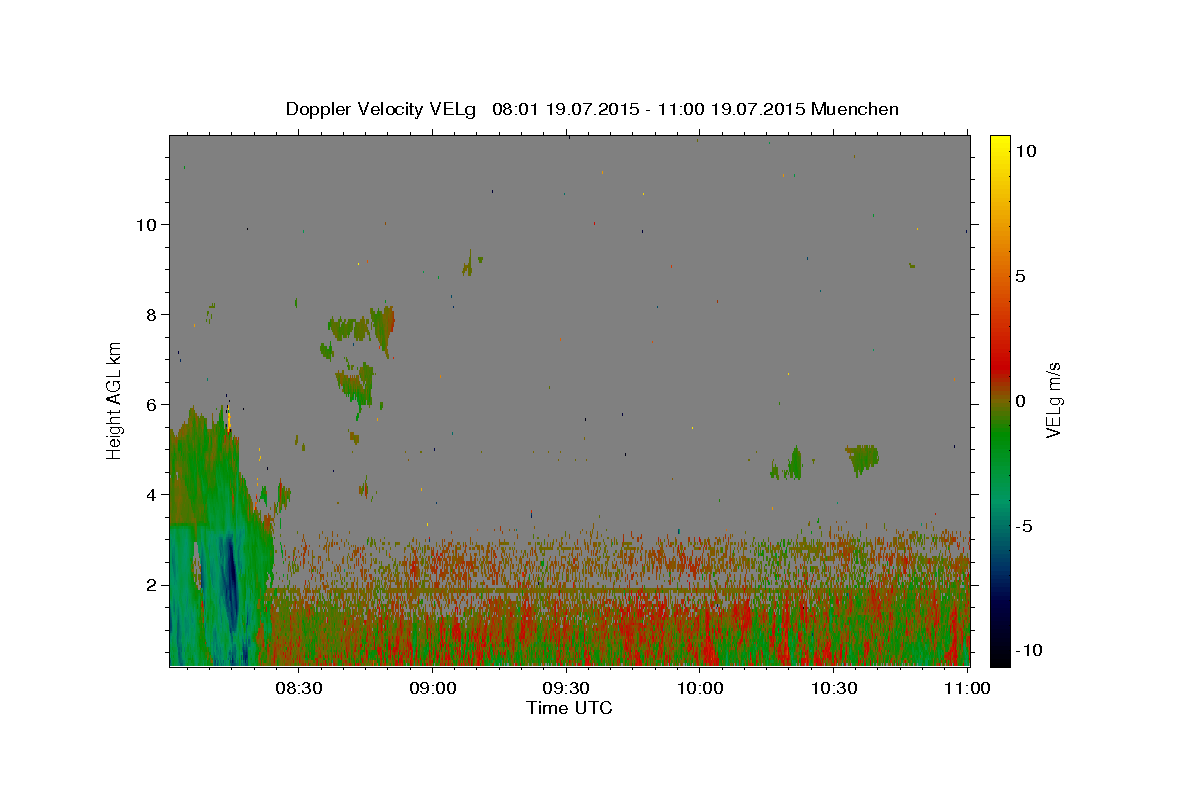Click the height tick label 2
Viewport: 1200px width, 800px height.
[x=153, y=585]
